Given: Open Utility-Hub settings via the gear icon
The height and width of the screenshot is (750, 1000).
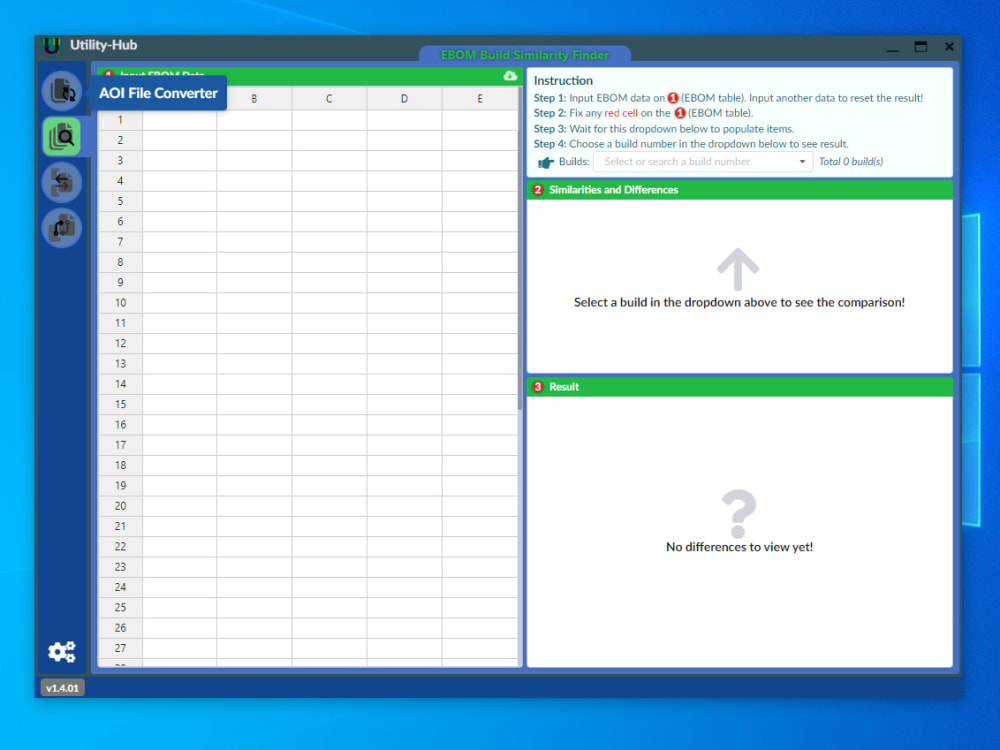Looking at the screenshot, I should coord(62,651).
